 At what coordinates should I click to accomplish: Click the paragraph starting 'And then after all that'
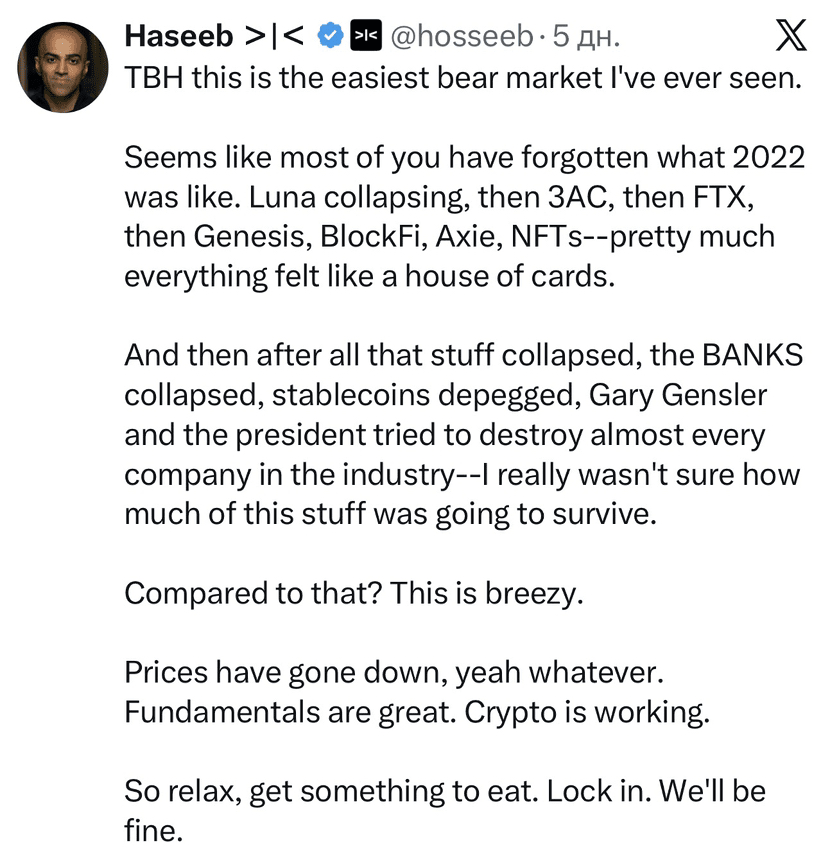(463, 434)
